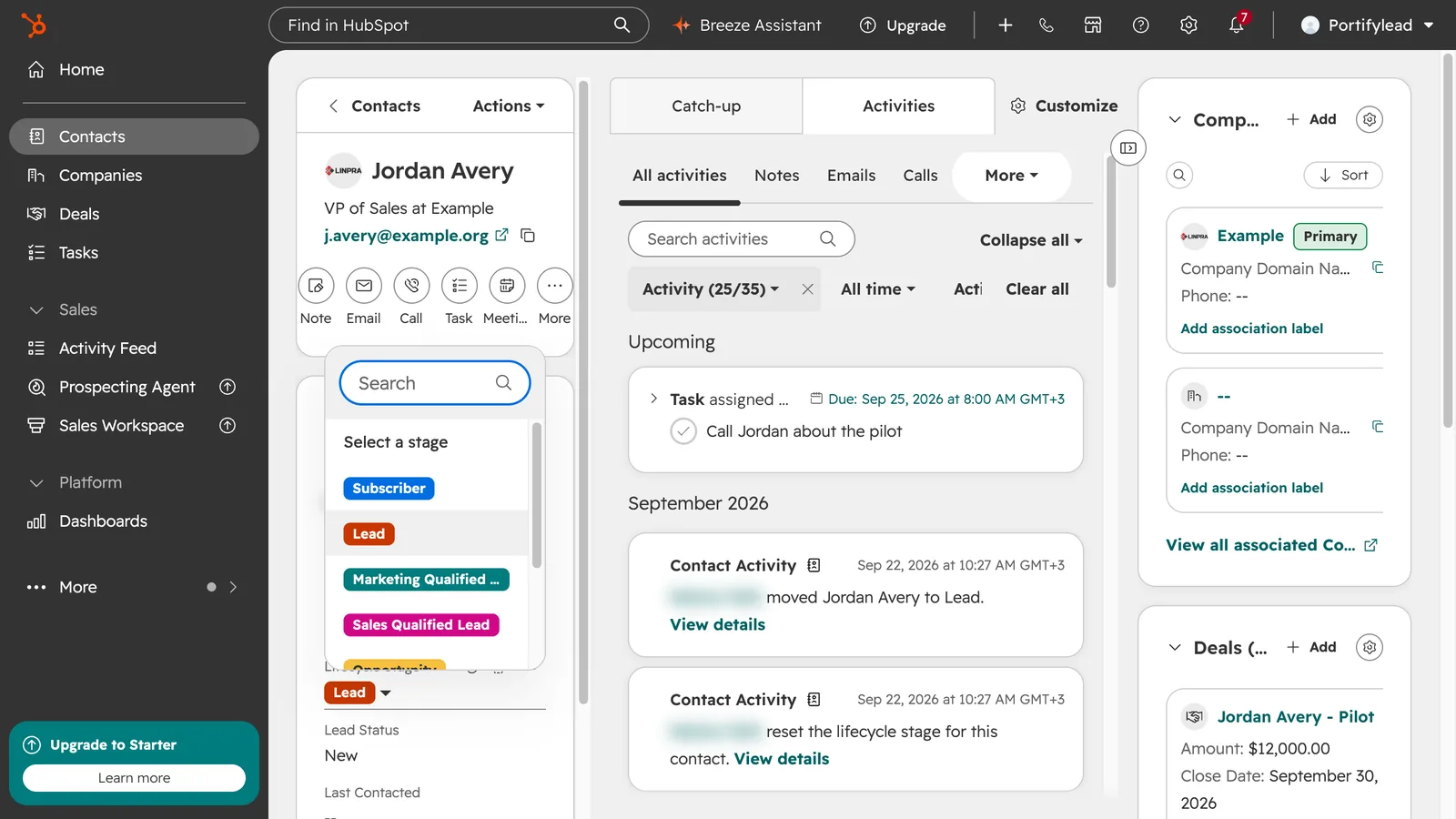Open the Actions dropdown
This screenshot has width=1456, height=819.
(508, 106)
